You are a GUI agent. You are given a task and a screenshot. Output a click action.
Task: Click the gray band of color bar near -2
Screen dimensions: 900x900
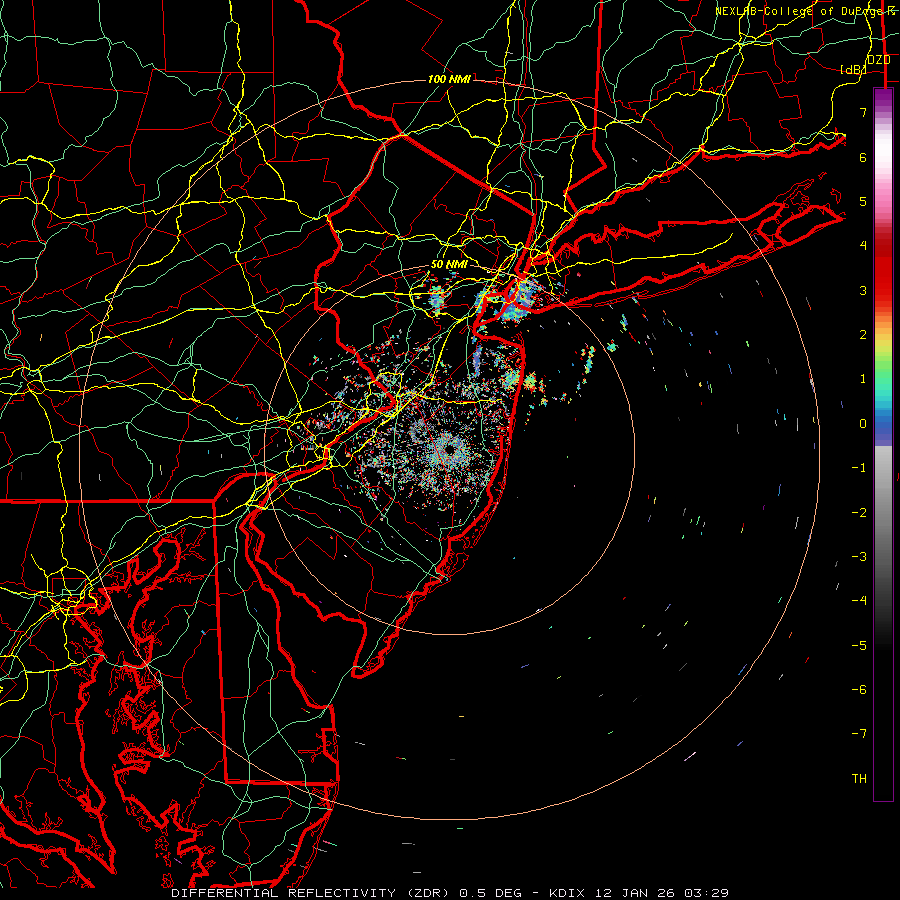tap(883, 512)
